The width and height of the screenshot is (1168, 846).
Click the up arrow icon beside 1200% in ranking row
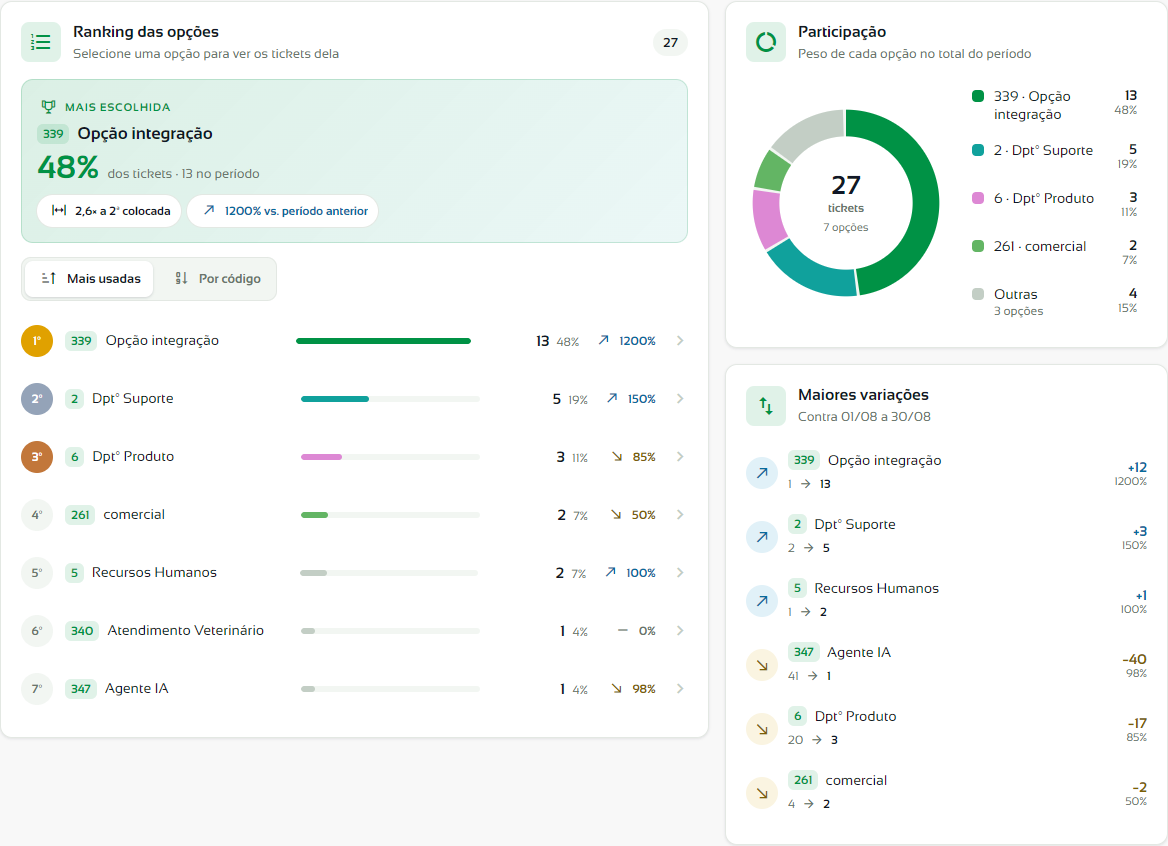click(x=603, y=340)
